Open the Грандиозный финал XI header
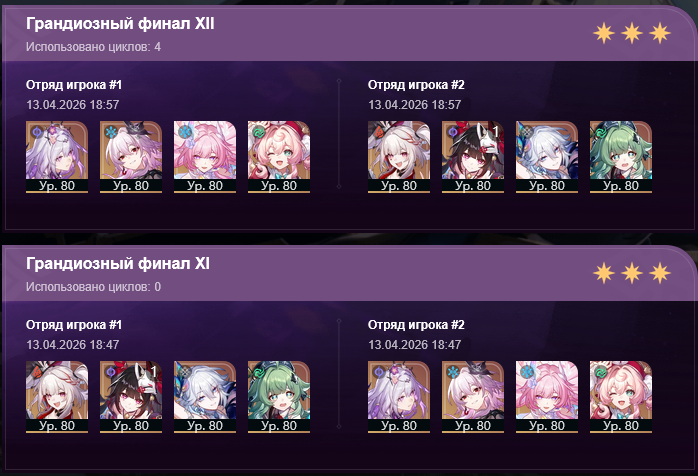Image resolution: width=698 pixels, height=476 pixels. 118,264
